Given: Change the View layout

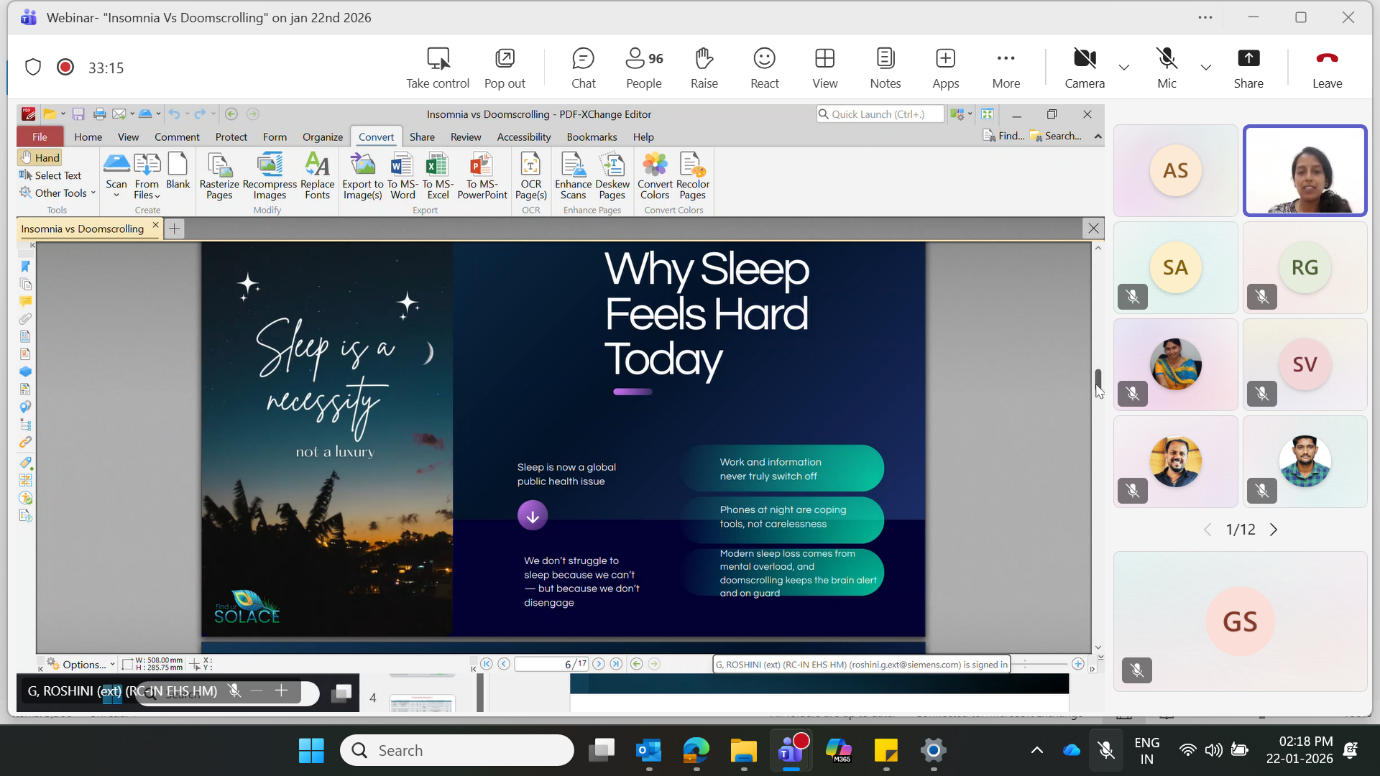Looking at the screenshot, I should point(825,68).
